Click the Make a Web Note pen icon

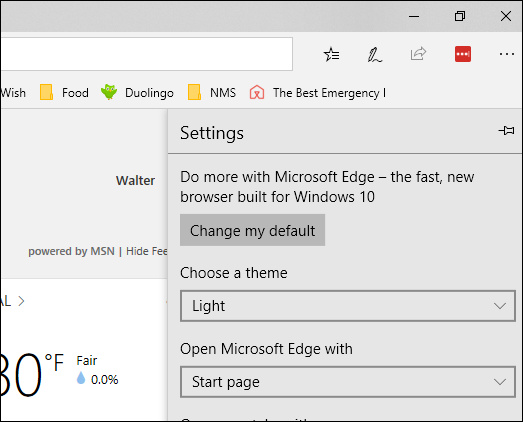pos(375,54)
